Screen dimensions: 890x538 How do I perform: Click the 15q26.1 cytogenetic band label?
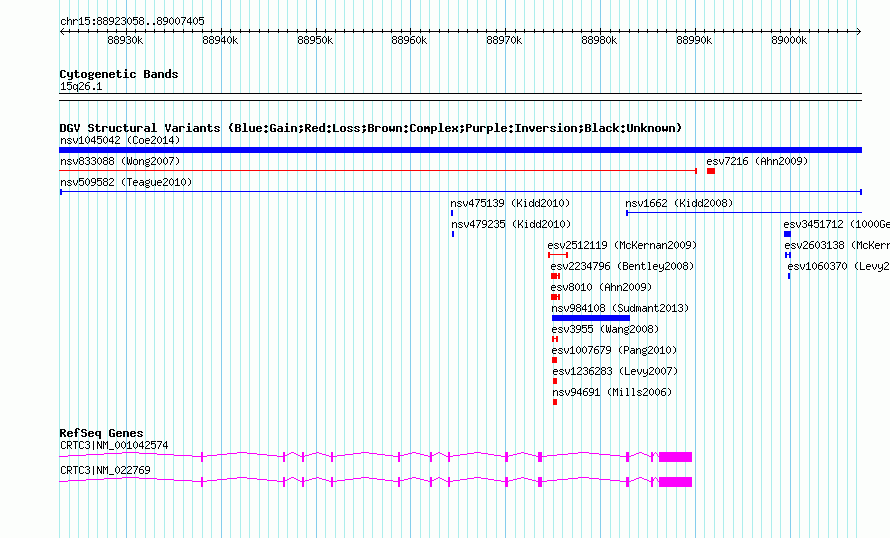(81, 86)
